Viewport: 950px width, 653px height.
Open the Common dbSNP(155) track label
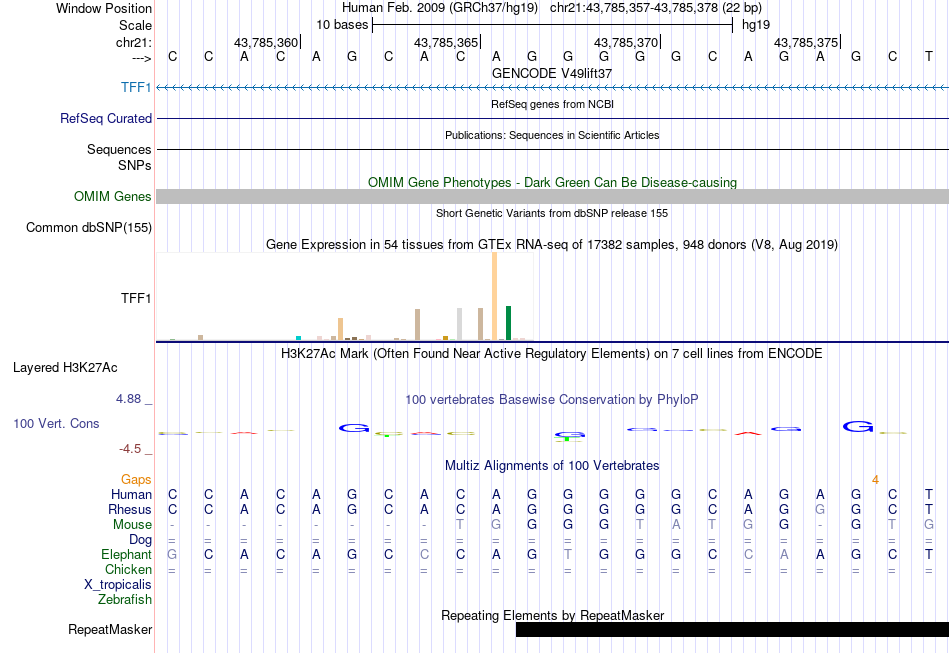click(x=88, y=227)
